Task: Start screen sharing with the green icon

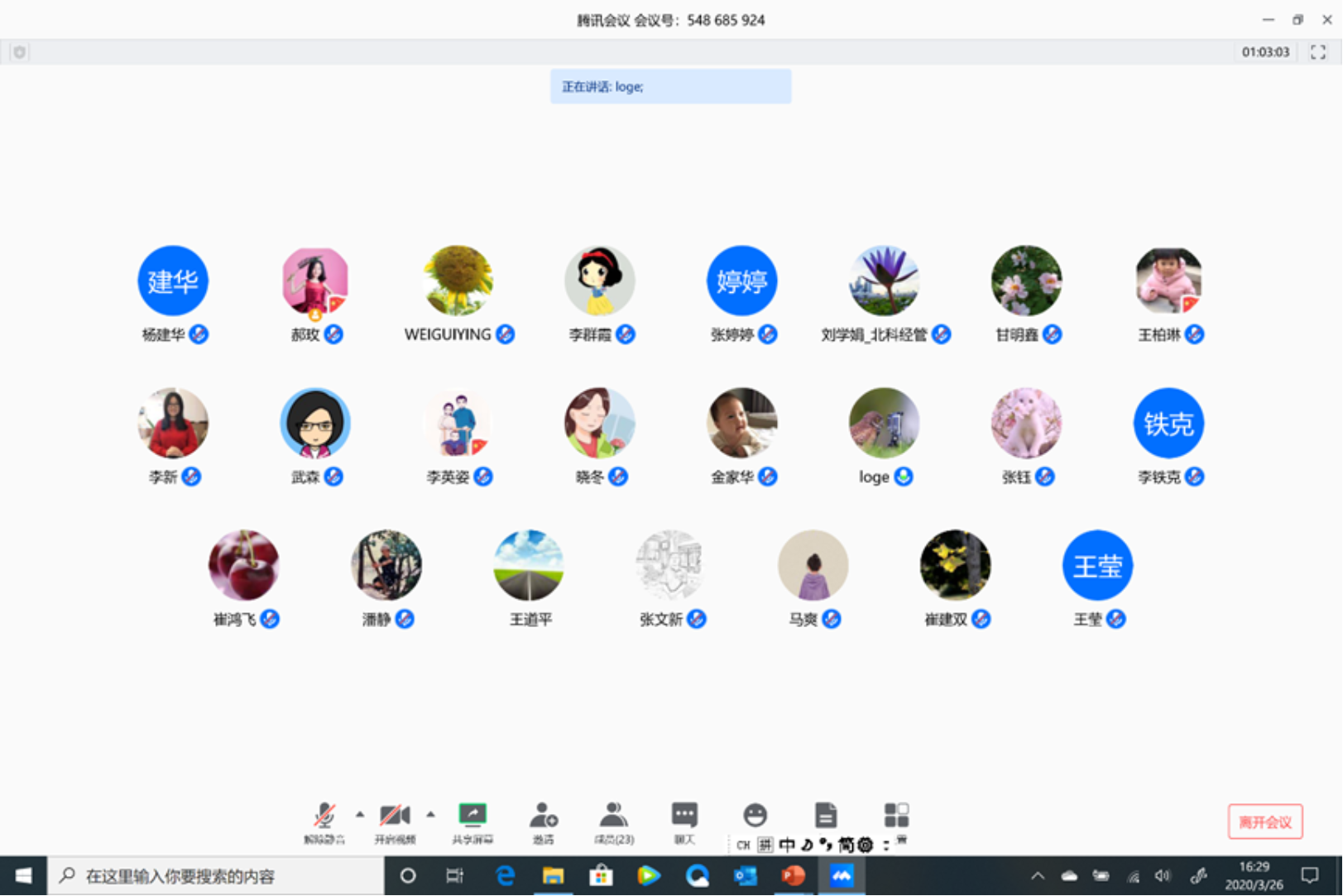Action: tap(472, 817)
